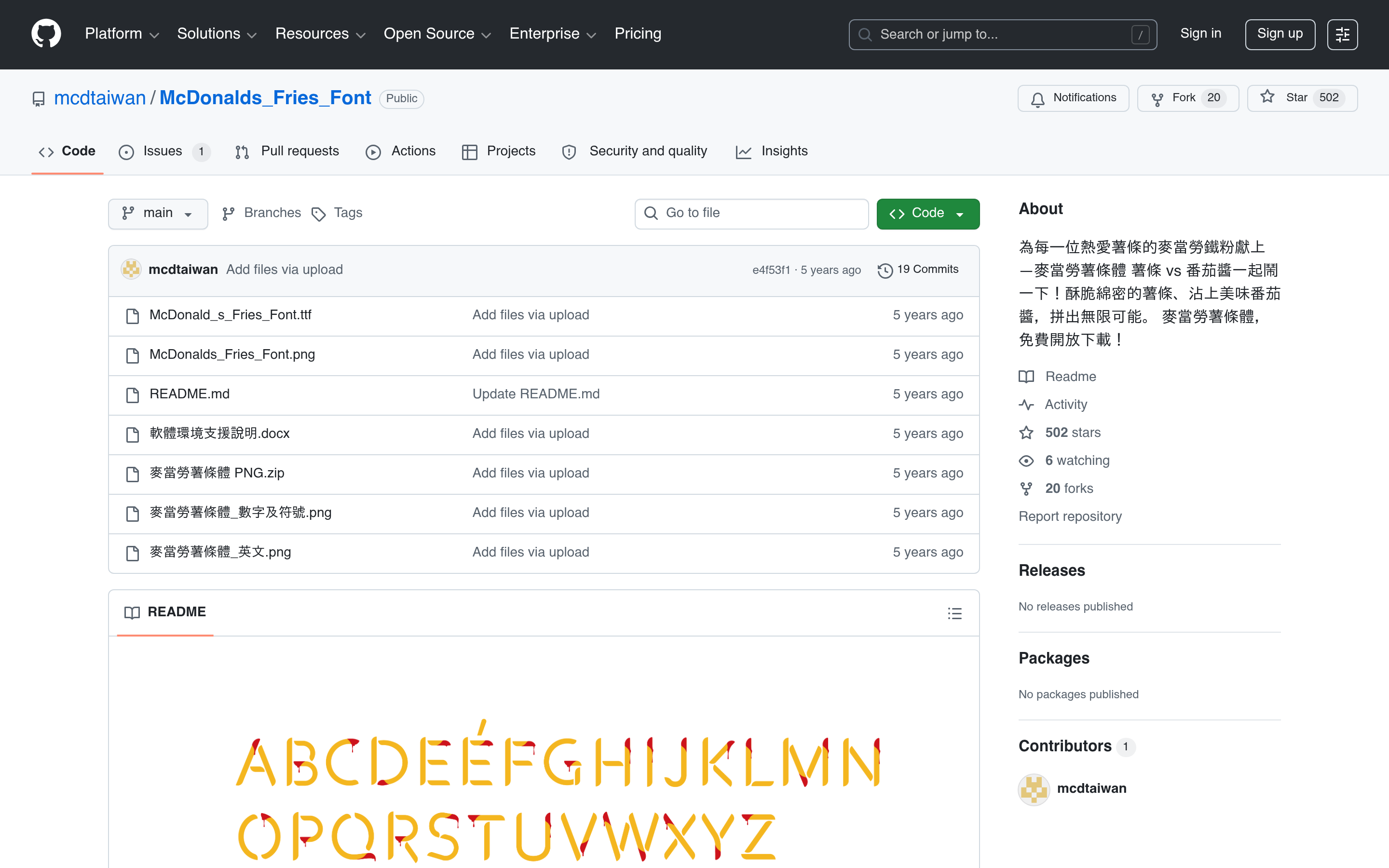Click the branch icon beside Branches

pyautogui.click(x=229, y=214)
